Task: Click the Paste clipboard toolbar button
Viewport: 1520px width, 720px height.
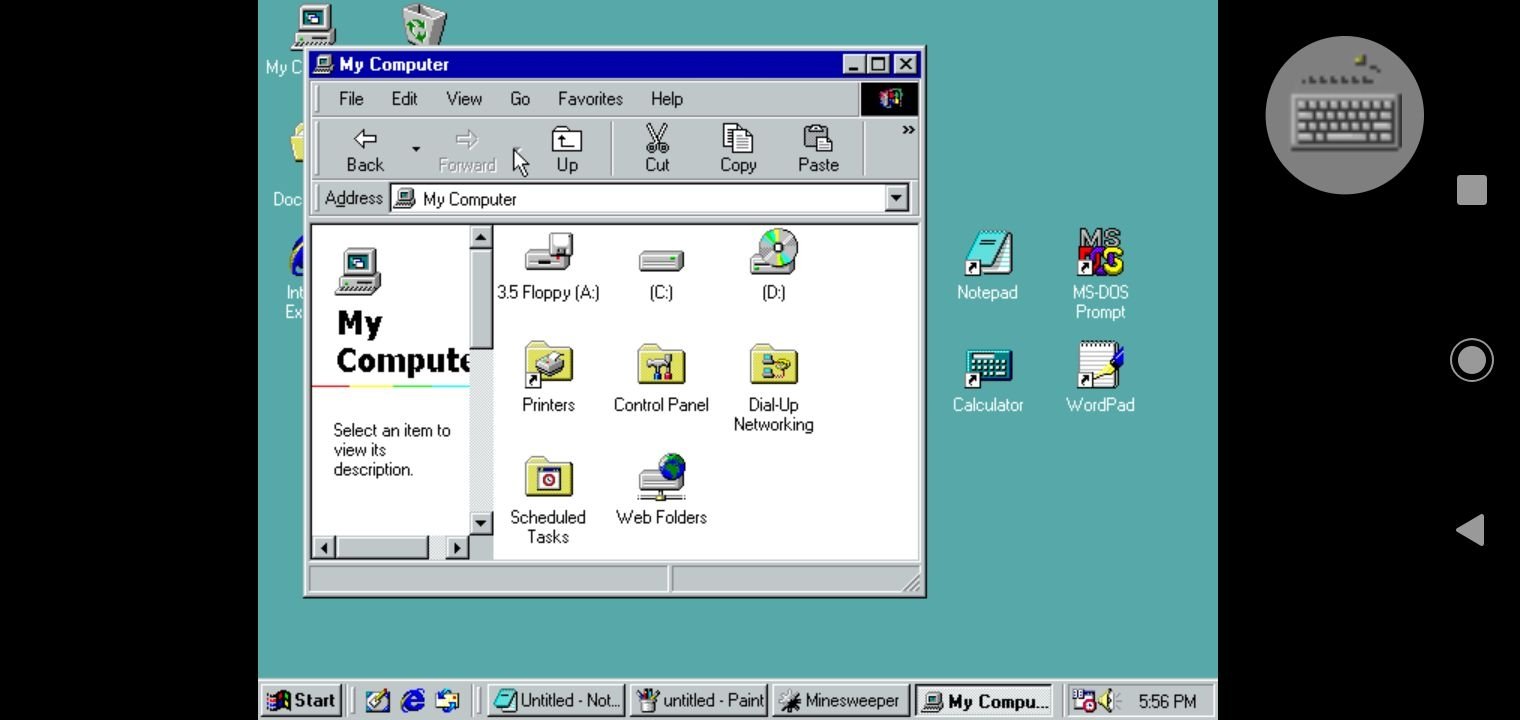Action: click(x=818, y=150)
